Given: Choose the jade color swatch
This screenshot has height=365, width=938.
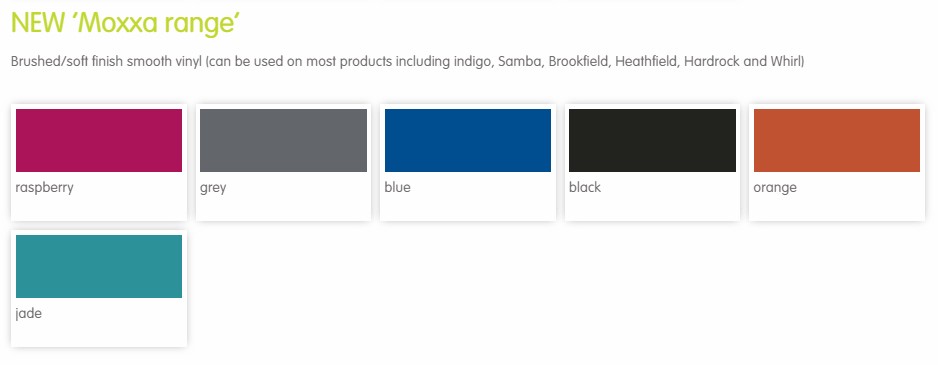Looking at the screenshot, I should pos(99,266).
